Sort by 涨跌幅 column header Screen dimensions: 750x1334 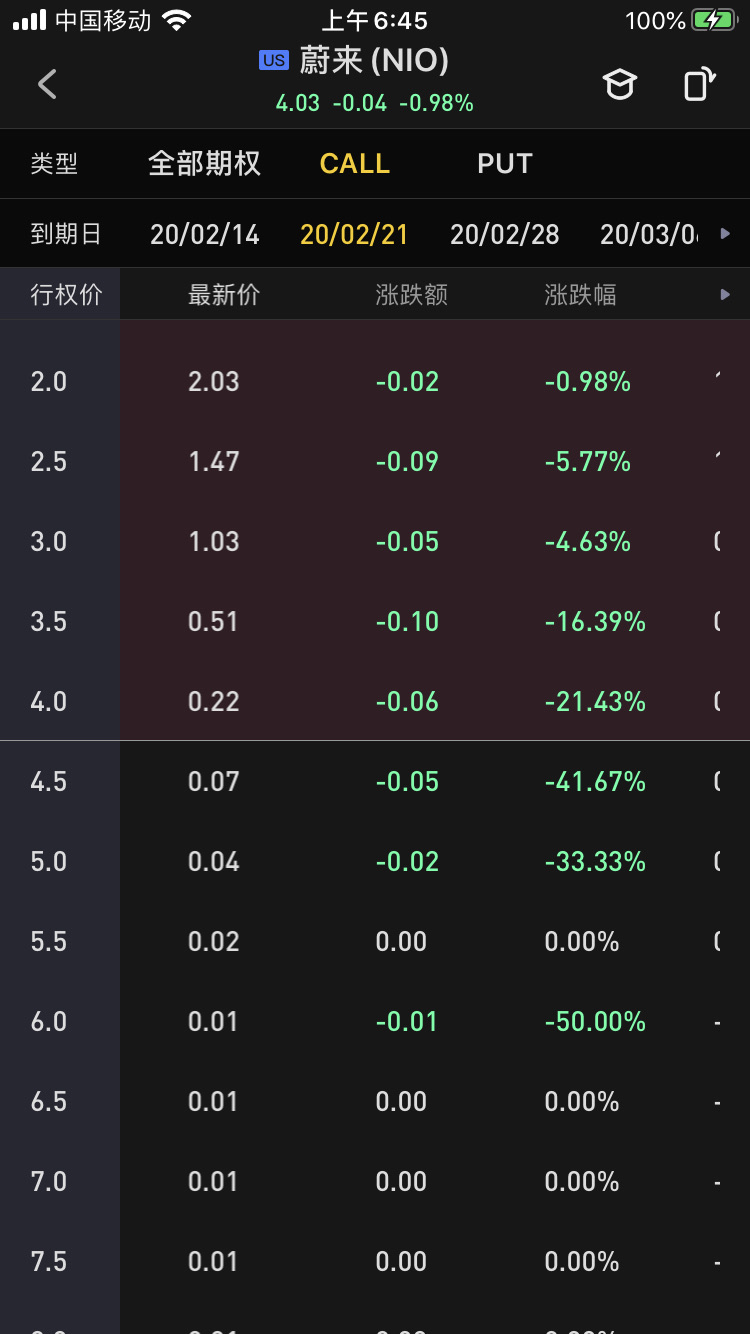click(x=580, y=294)
